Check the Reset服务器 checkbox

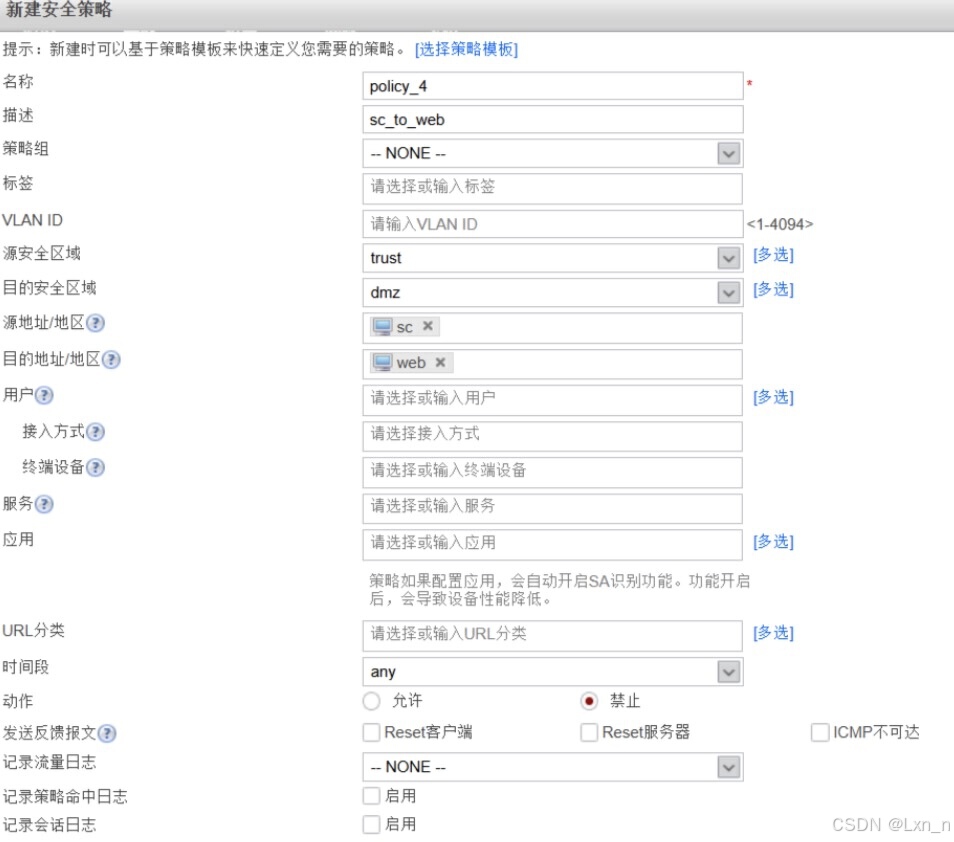[x=589, y=732]
